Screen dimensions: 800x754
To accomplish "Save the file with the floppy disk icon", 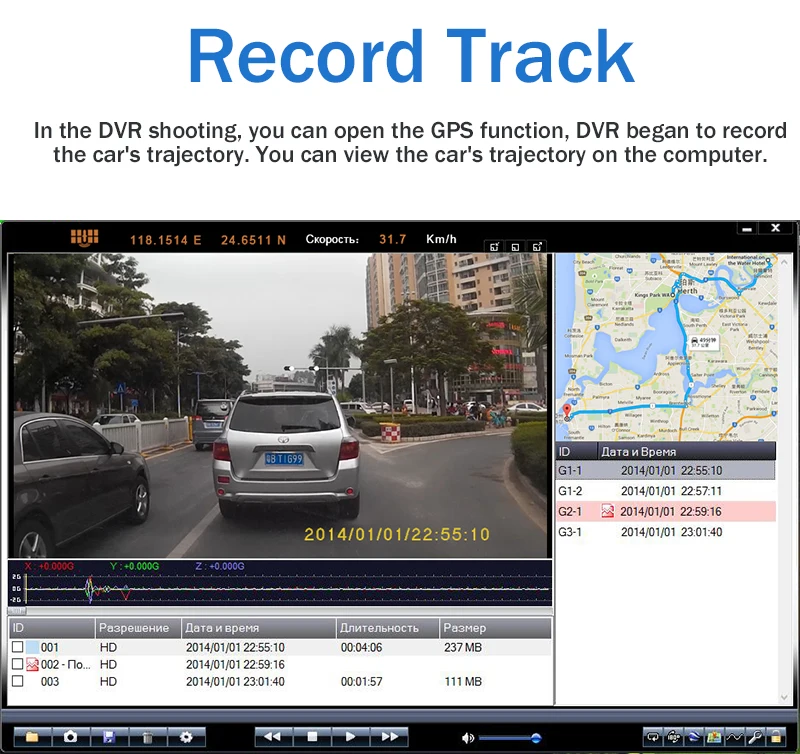I will point(109,737).
